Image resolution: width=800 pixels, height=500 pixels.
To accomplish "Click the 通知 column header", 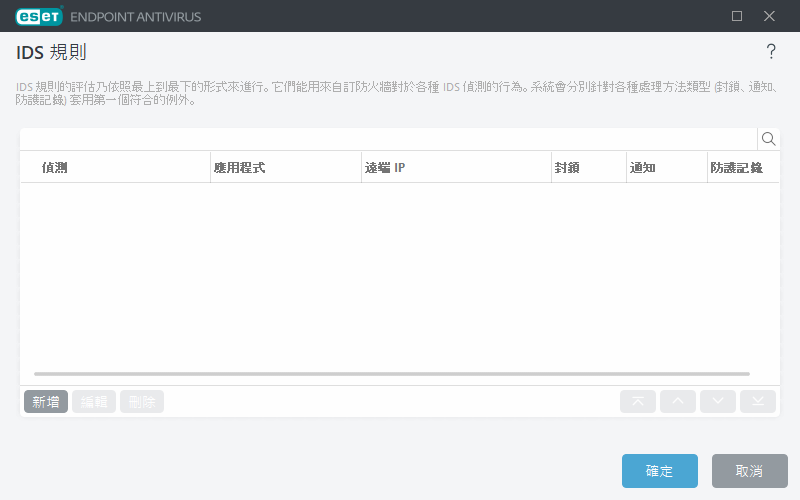I will [642, 168].
